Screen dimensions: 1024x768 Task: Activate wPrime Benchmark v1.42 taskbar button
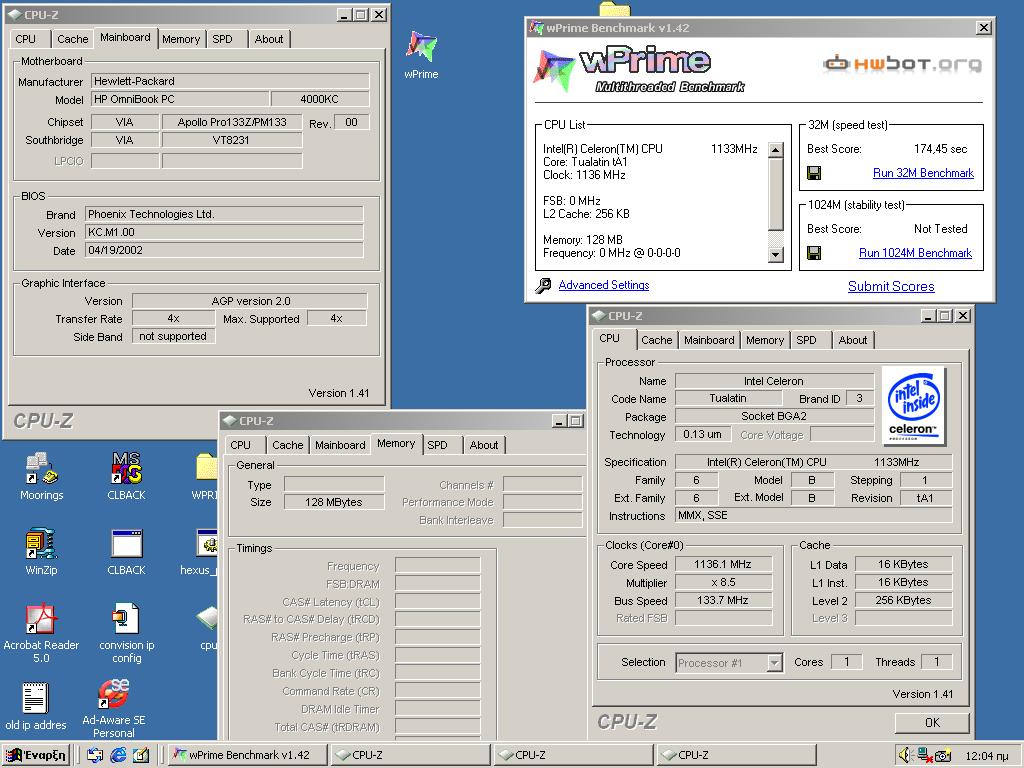coord(248,755)
